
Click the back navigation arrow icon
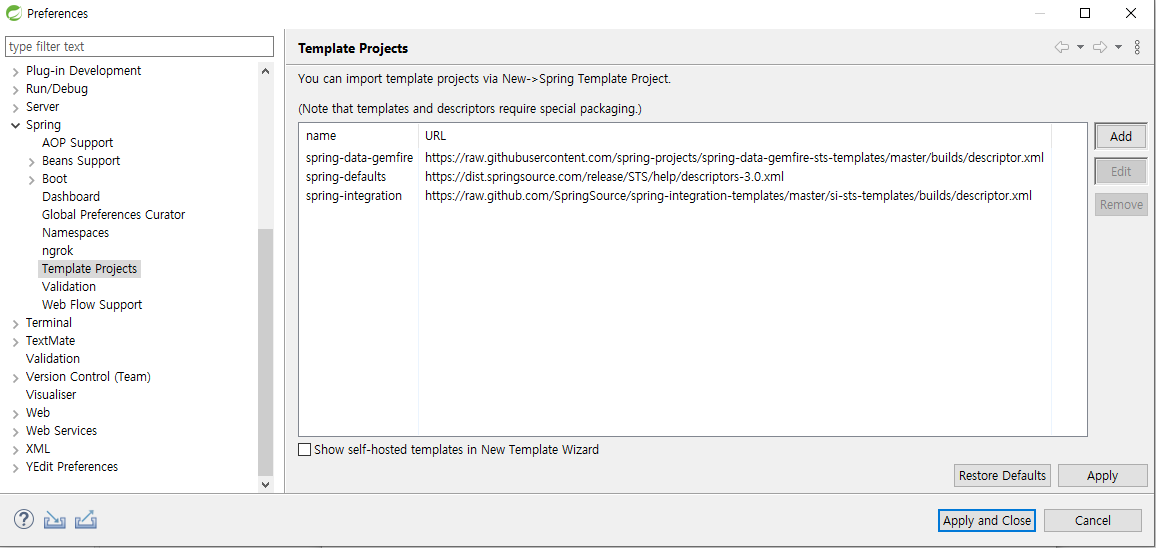[x=1062, y=47]
